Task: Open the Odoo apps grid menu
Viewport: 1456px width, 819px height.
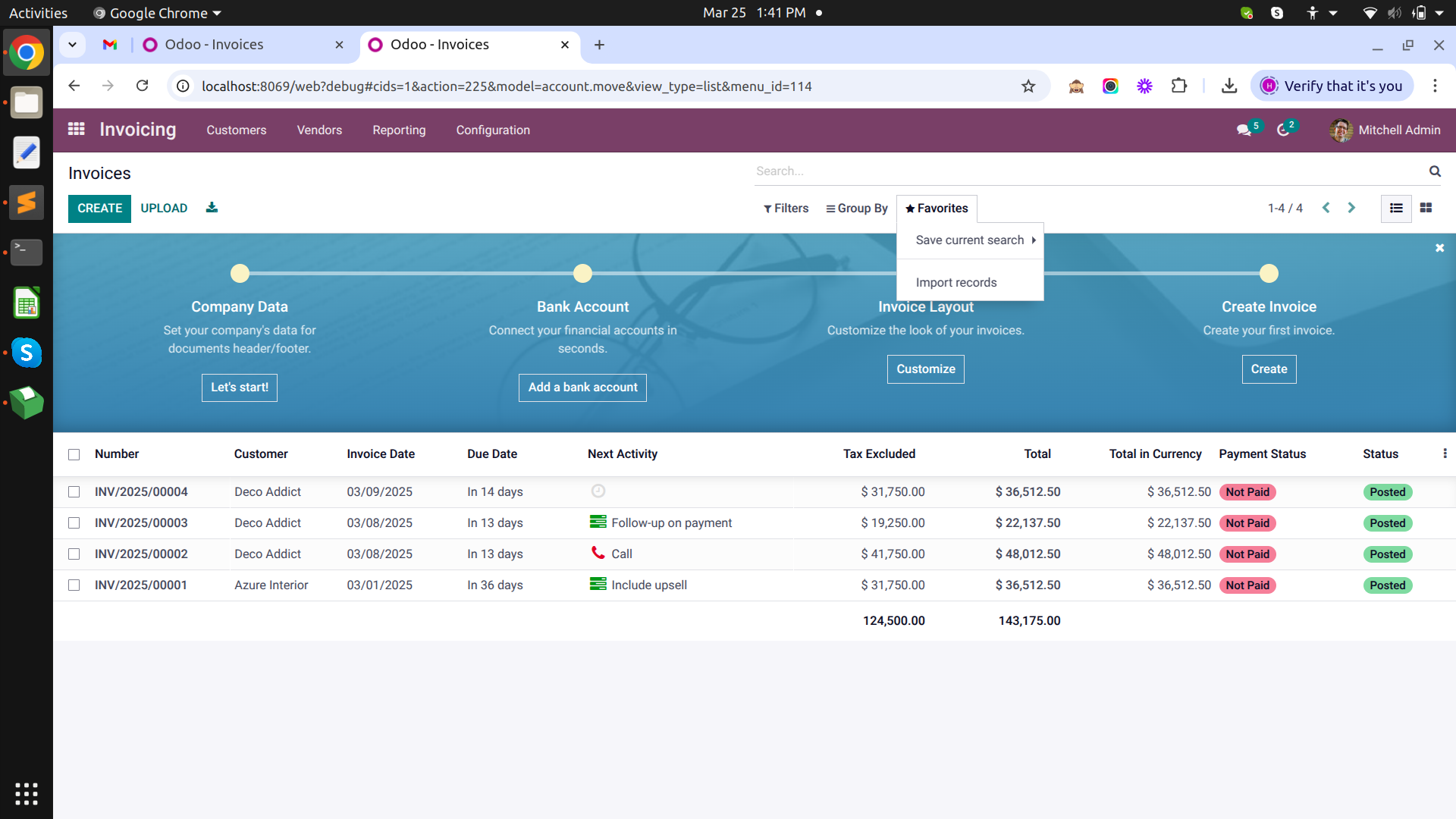Action: (x=76, y=130)
